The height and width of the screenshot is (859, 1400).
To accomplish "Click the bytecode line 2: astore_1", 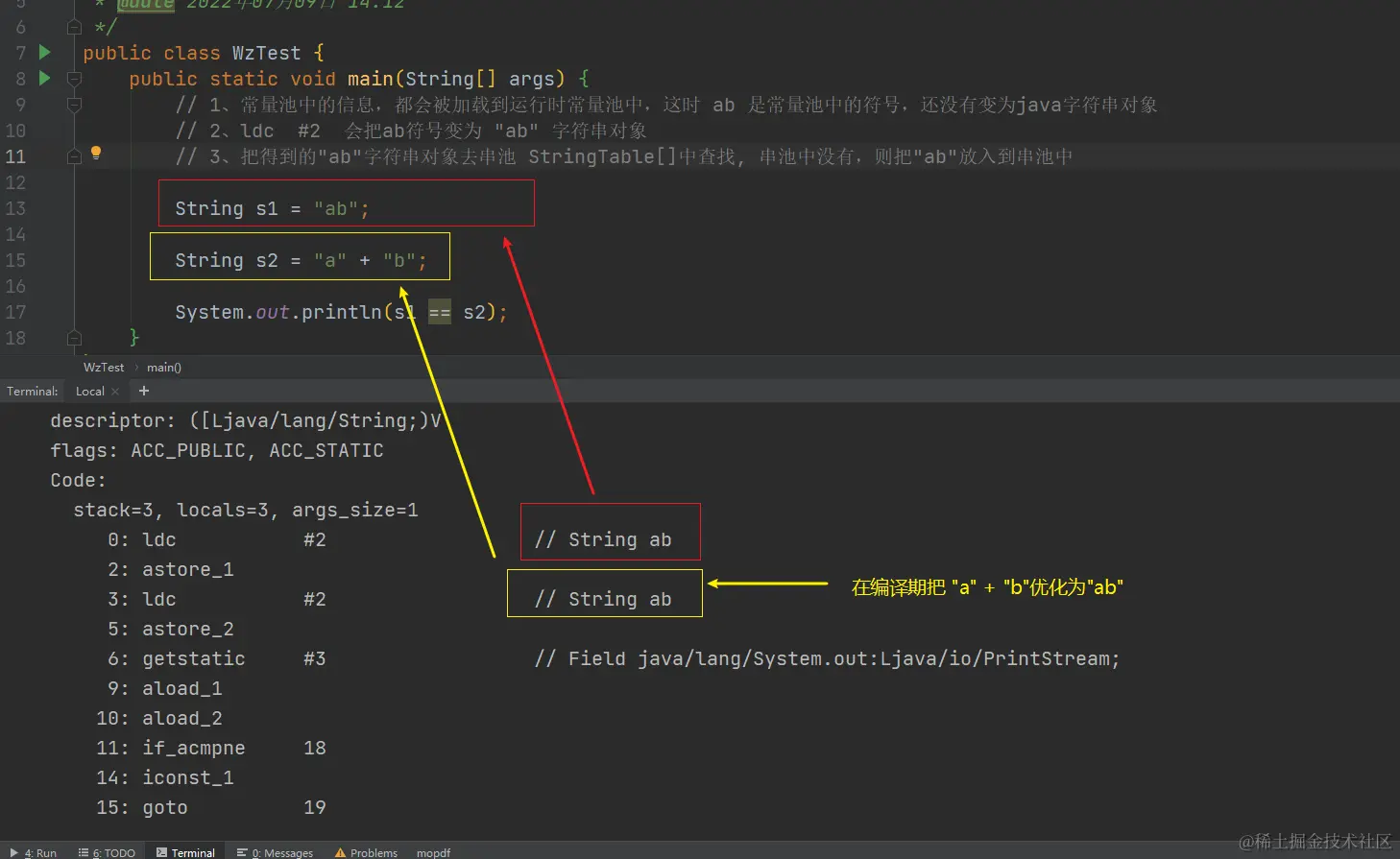I will [171, 569].
